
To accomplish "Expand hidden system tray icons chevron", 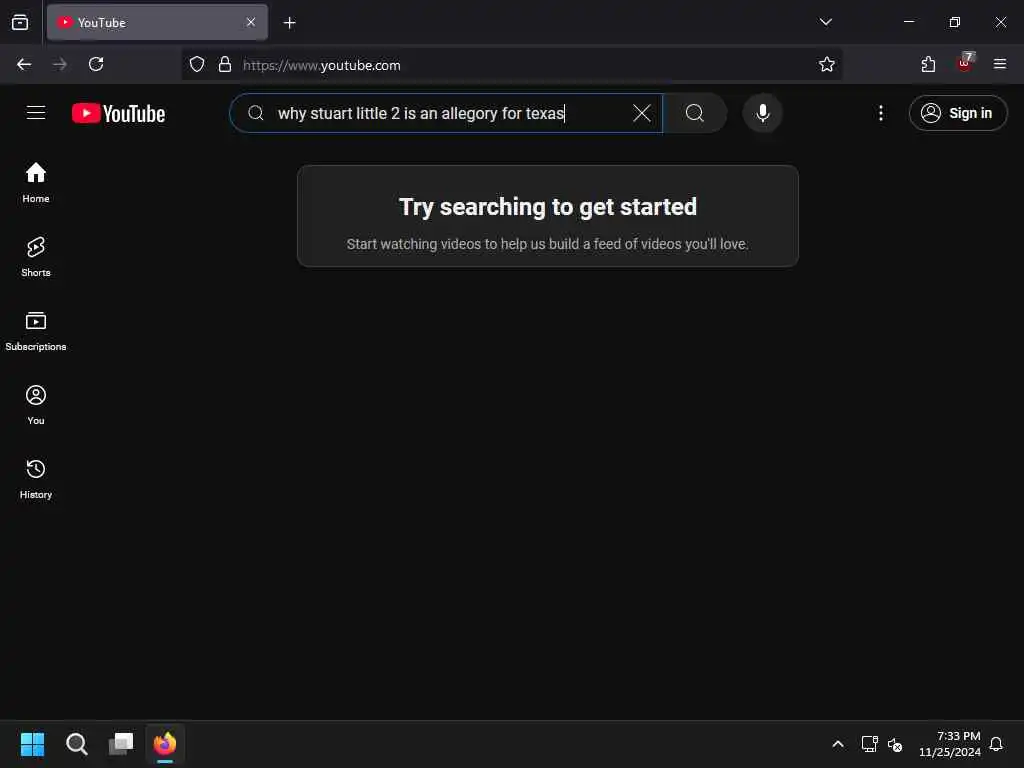I will tap(838, 744).
